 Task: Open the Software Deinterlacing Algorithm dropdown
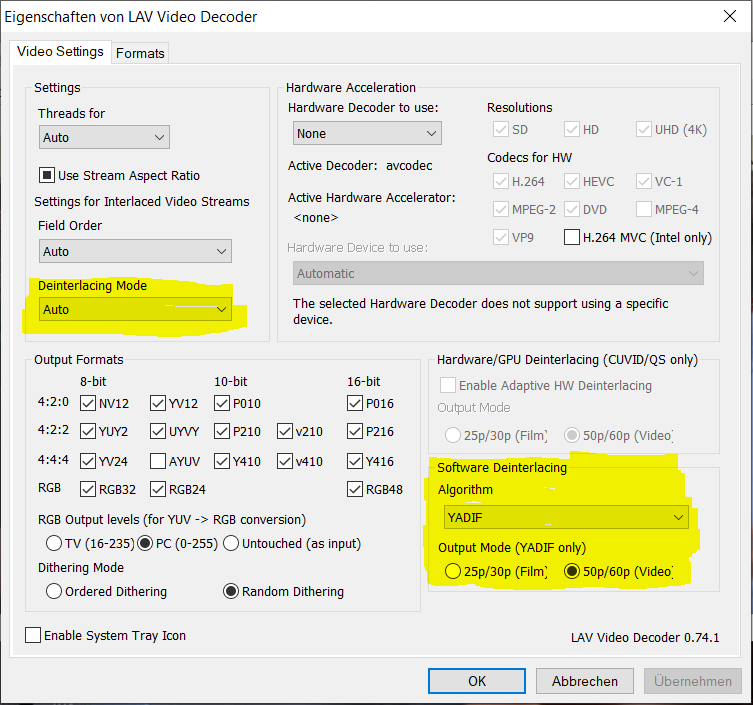[x=565, y=517]
